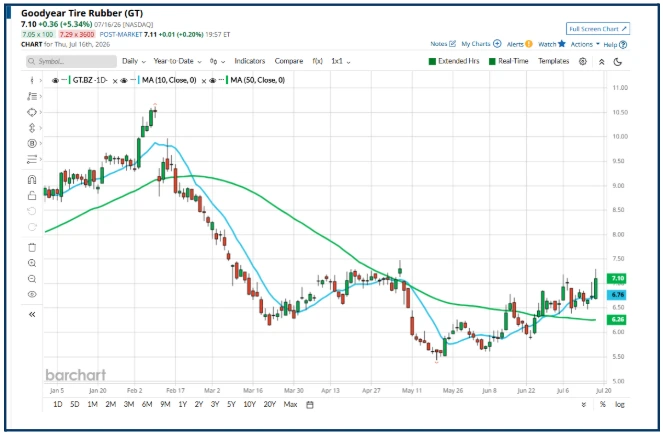Click the 7.10 last price label
This screenshot has height=434, width=663.
[616, 278]
